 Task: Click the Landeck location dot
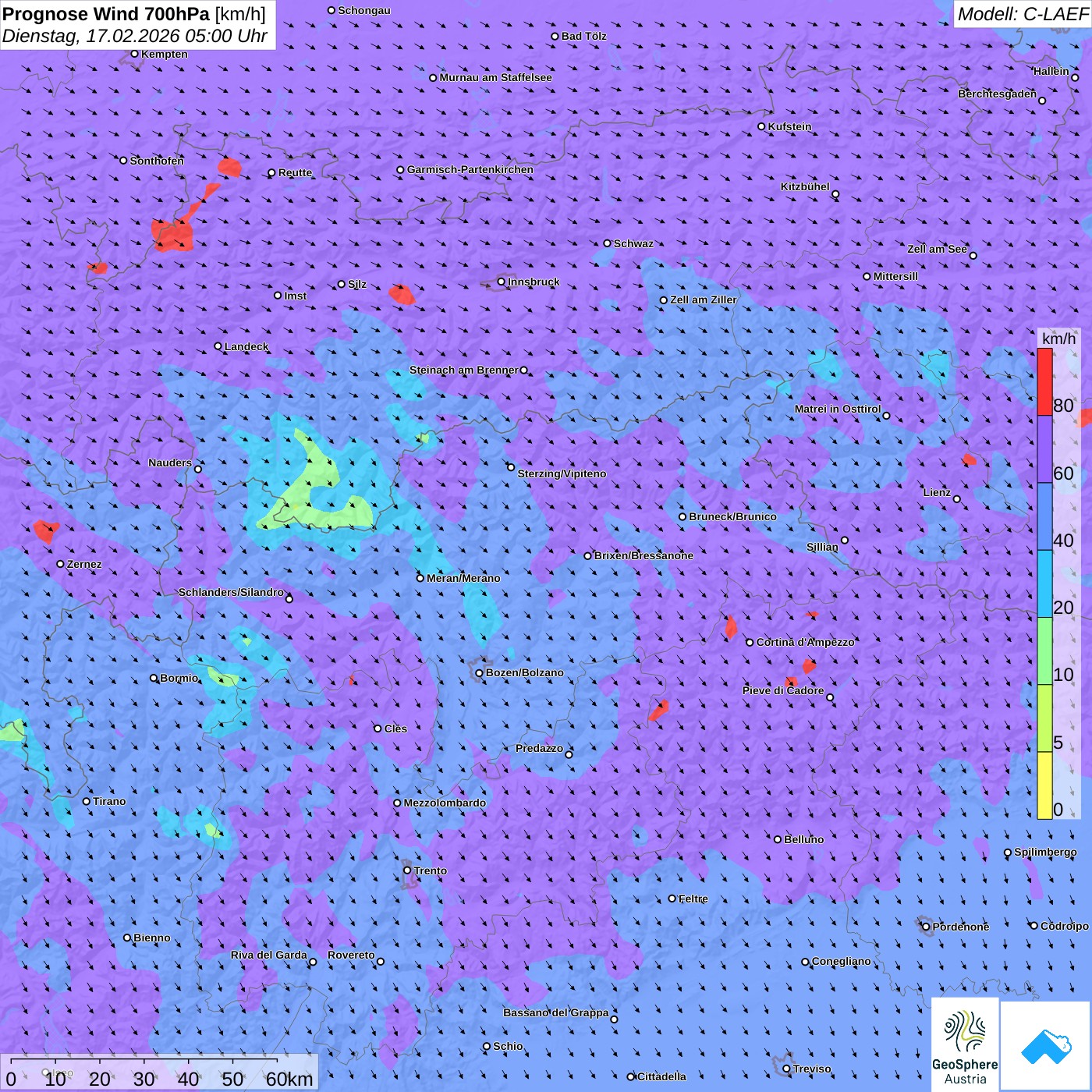coord(218,346)
